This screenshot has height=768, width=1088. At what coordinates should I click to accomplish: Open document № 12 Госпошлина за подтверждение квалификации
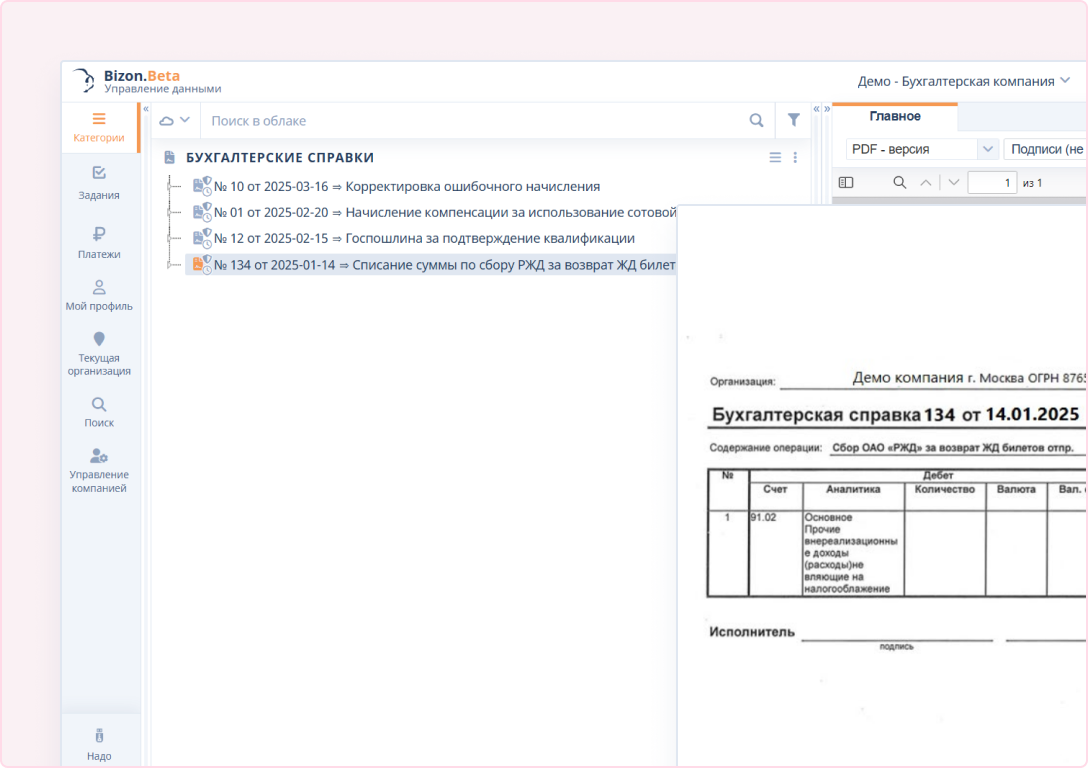click(x=423, y=238)
